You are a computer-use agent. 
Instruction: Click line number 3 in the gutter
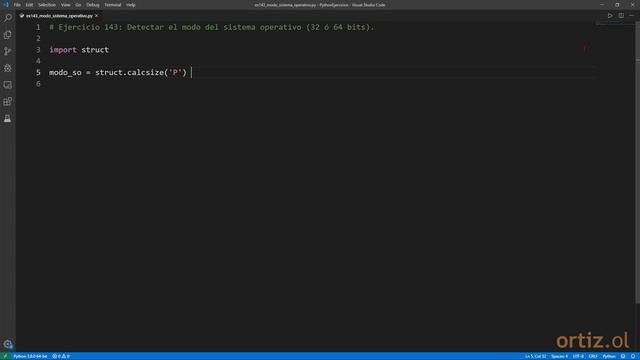38,50
